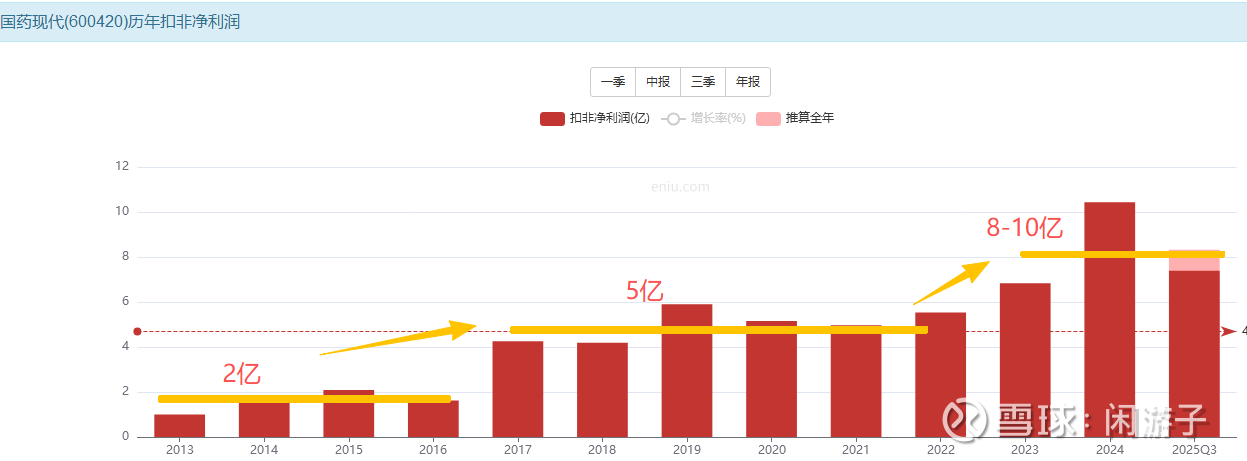Click the x-axis label 2017

tap(518, 450)
